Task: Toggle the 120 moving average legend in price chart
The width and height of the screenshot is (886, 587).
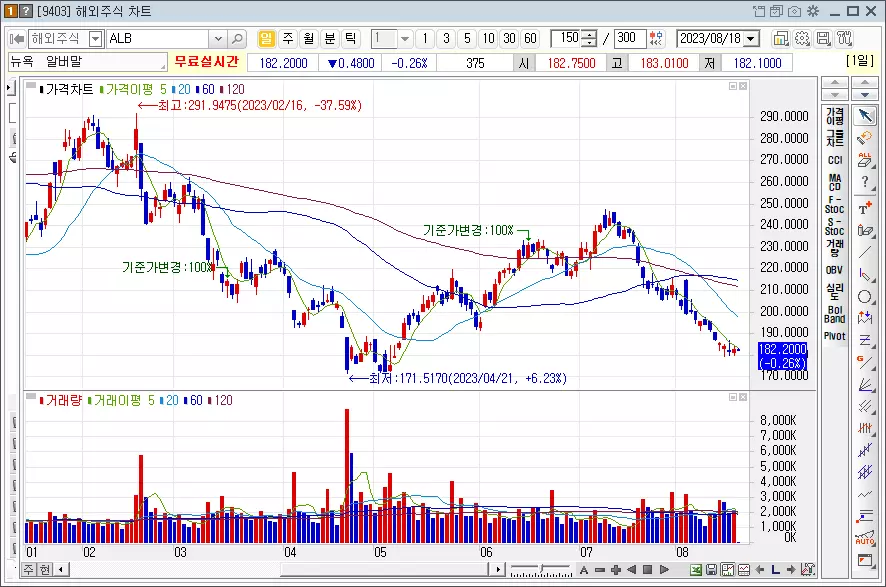Action: coord(232,89)
